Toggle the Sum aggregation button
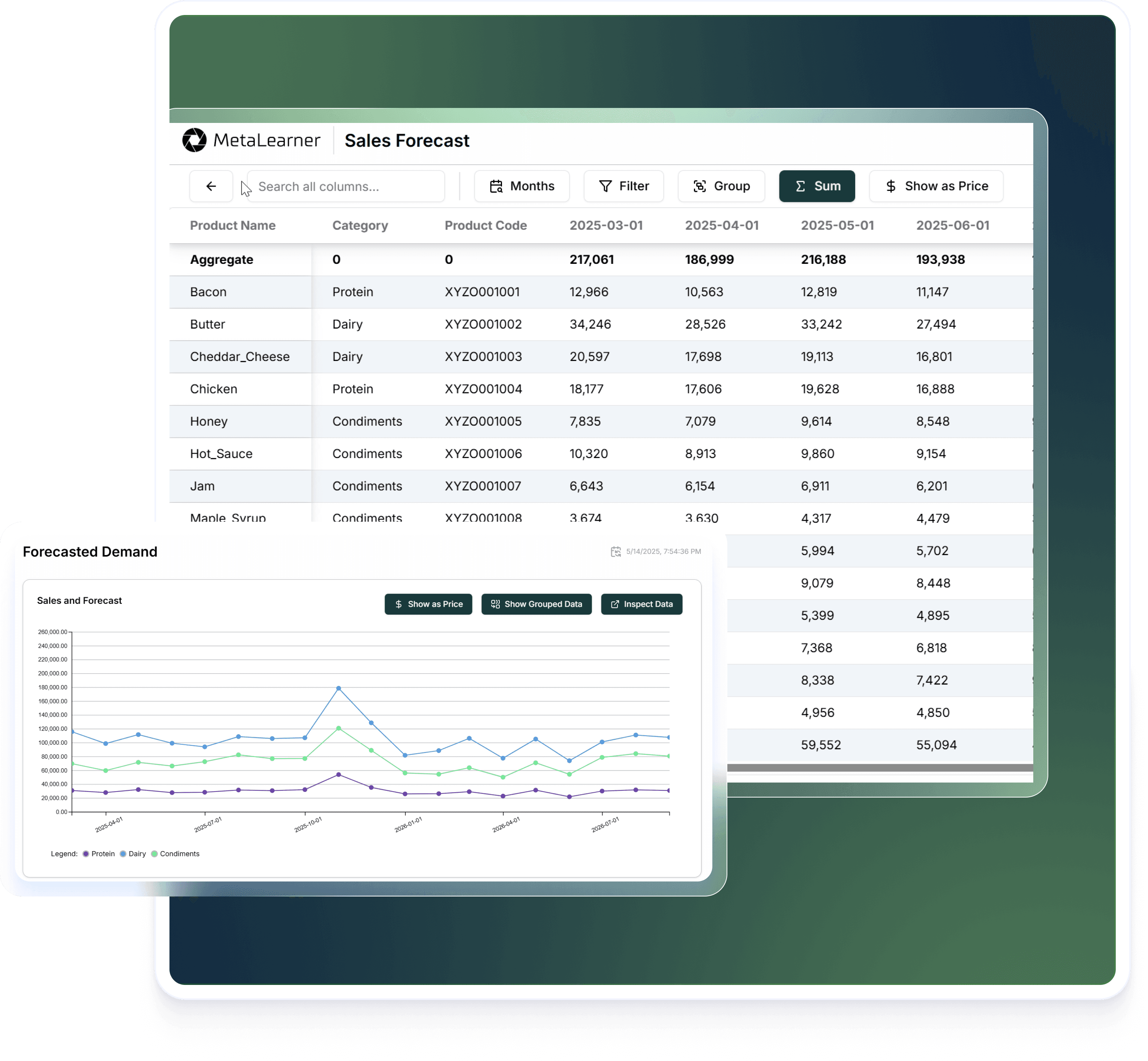This screenshot has height=1061, width=1148. point(817,186)
